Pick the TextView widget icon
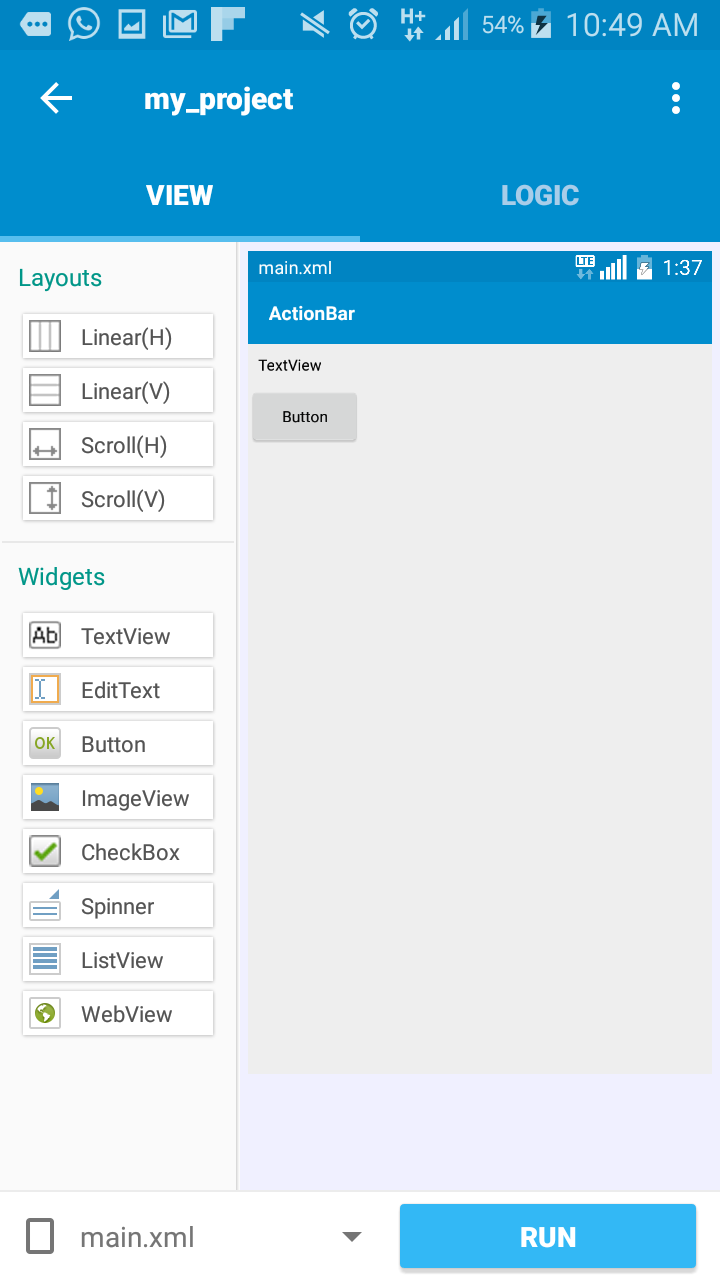 45,635
